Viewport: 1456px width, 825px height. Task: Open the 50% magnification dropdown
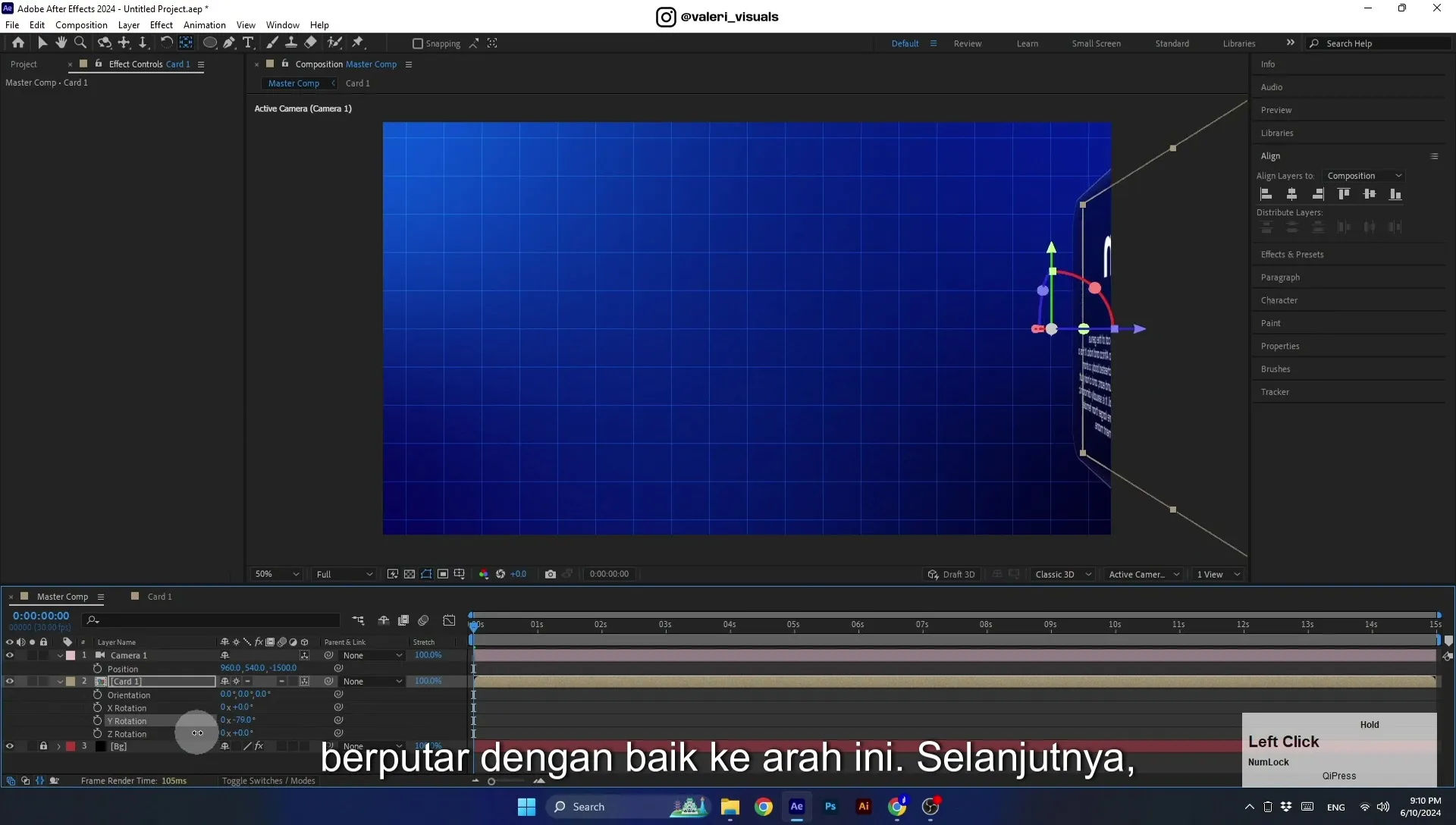[x=277, y=575]
